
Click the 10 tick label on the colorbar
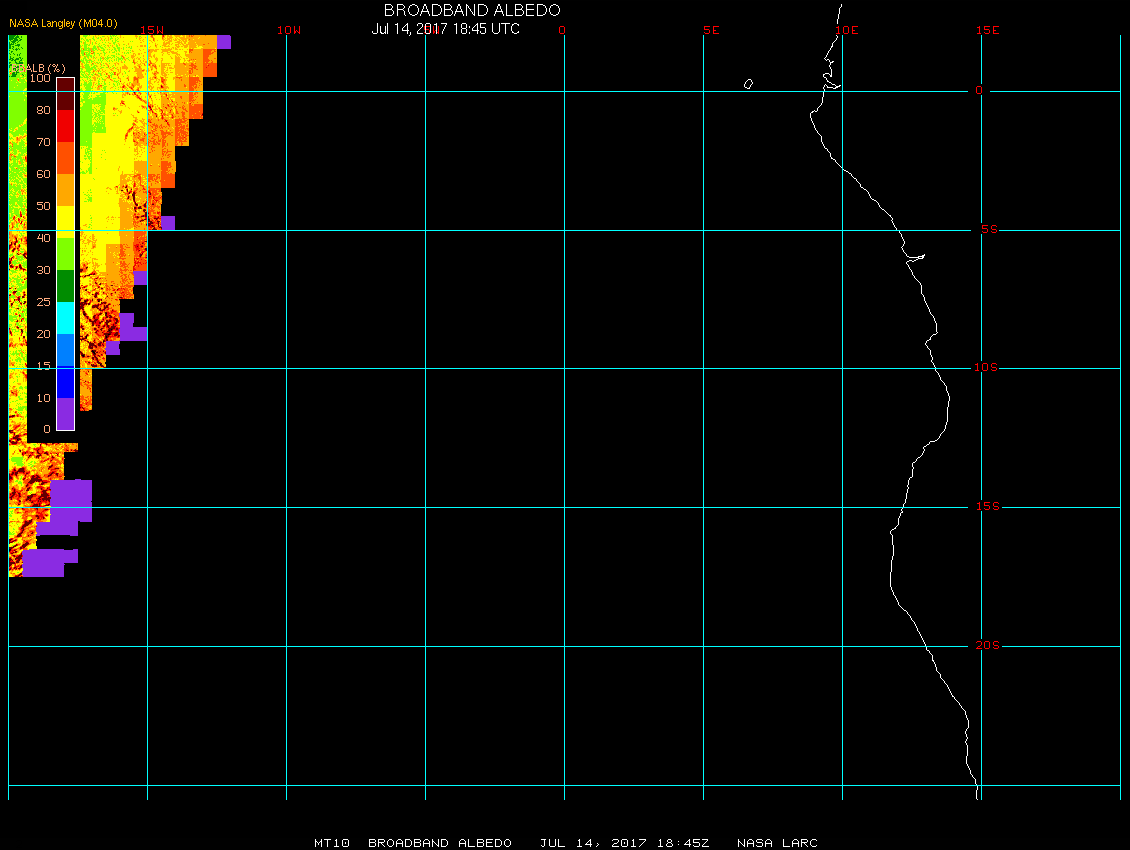click(x=43, y=398)
